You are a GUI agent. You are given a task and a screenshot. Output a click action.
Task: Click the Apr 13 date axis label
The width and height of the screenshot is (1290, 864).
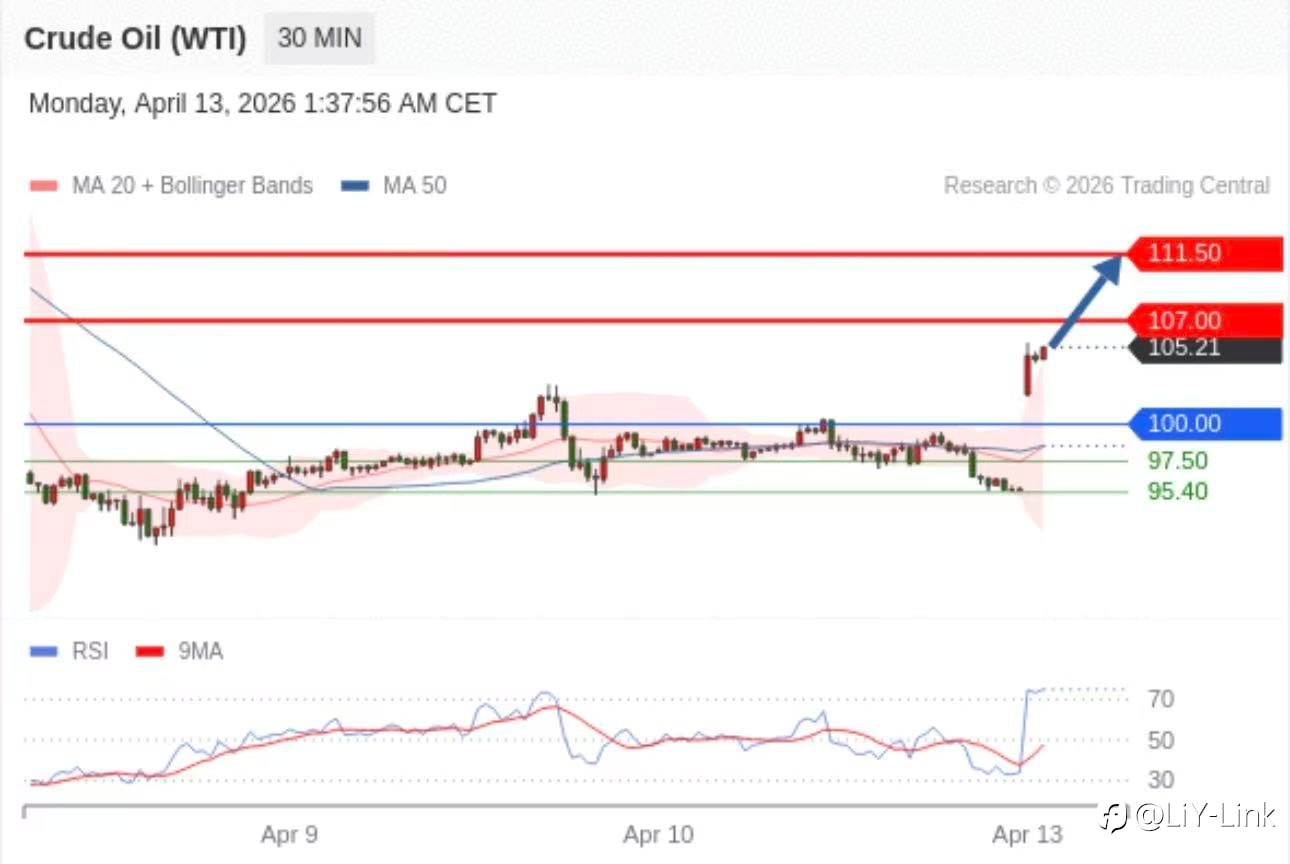1027,834
